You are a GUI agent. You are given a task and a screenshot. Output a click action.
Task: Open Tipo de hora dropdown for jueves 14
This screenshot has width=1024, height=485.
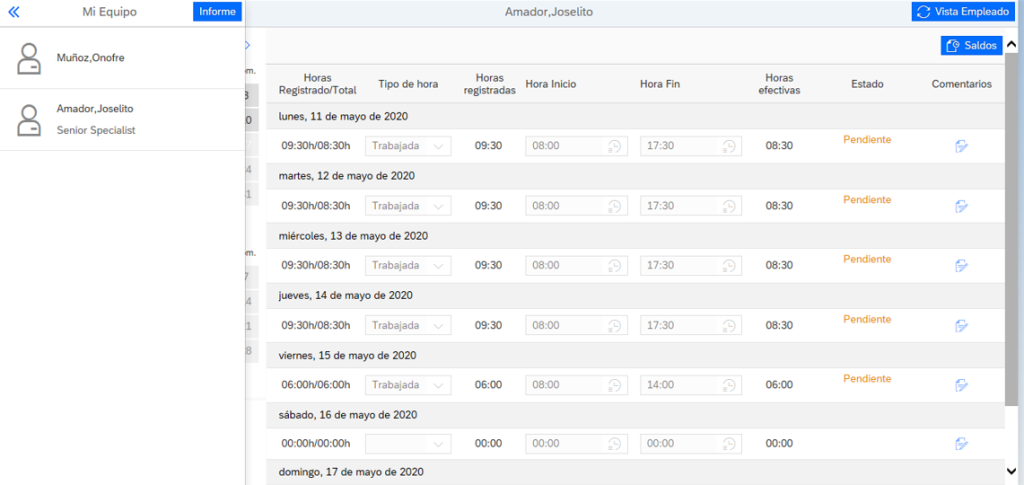click(x=408, y=325)
